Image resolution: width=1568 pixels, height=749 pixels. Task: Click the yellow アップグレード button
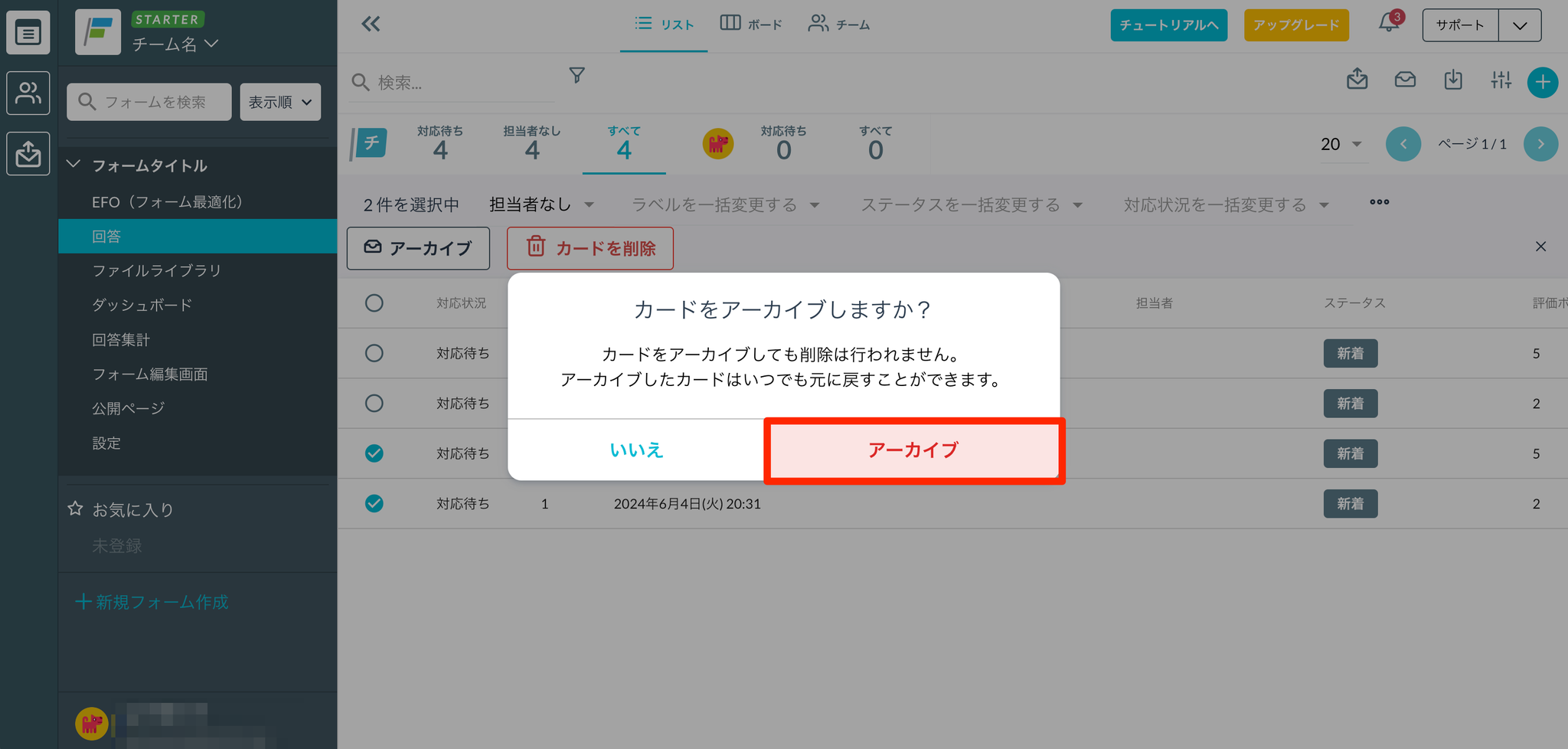coord(1295,25)
